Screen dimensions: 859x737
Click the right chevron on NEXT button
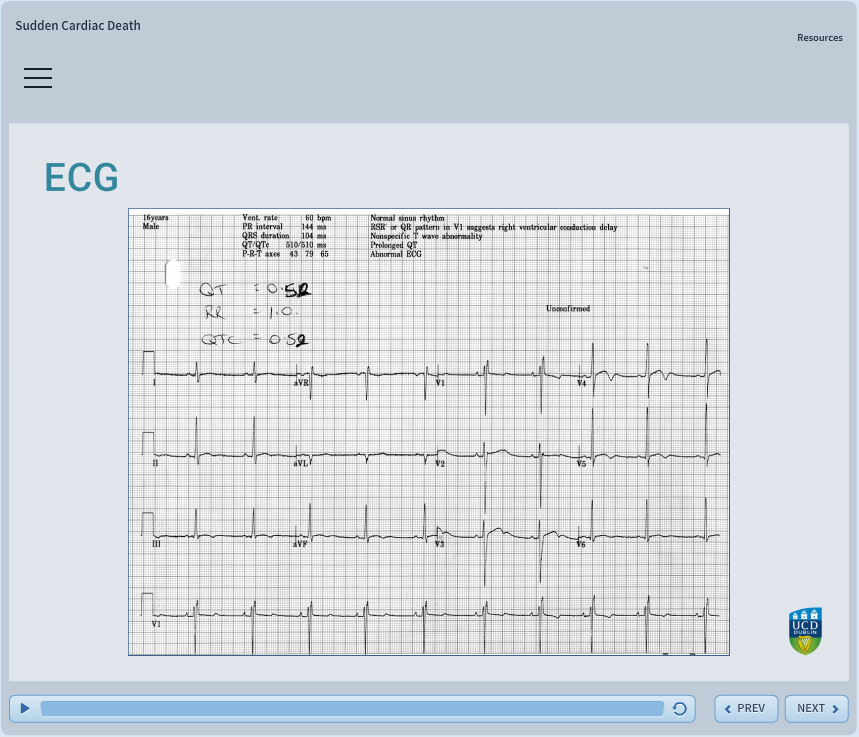(836, 708)
